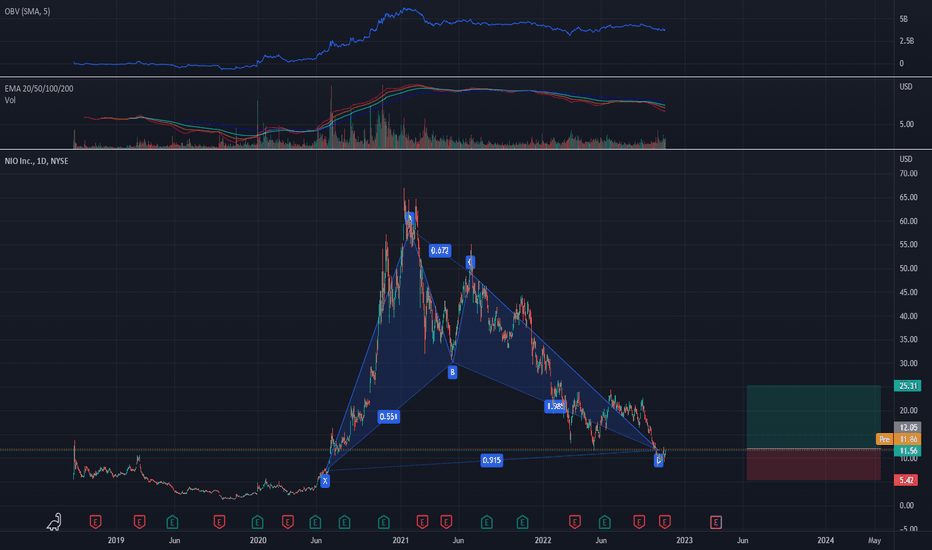Viewport: 932px width, 550px height.
Task: Click the 2022 label on the time axis
Action: [543, 540]
